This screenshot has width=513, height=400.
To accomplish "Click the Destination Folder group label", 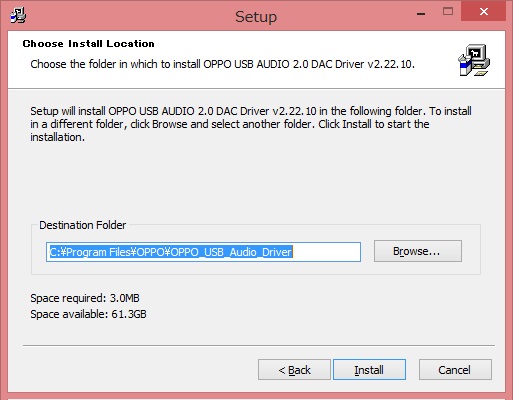I will (x=83, y=225).
